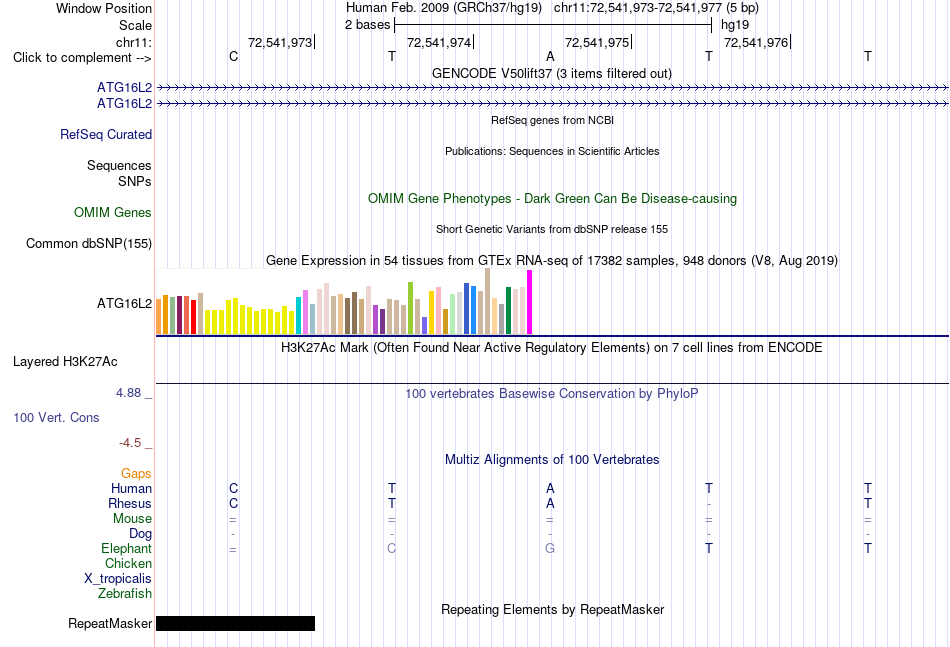The width and height of the screenshot is (950, 647).
Task: Open 'RefSeq genes from NCBI' track title
Action: pos(553,120)
